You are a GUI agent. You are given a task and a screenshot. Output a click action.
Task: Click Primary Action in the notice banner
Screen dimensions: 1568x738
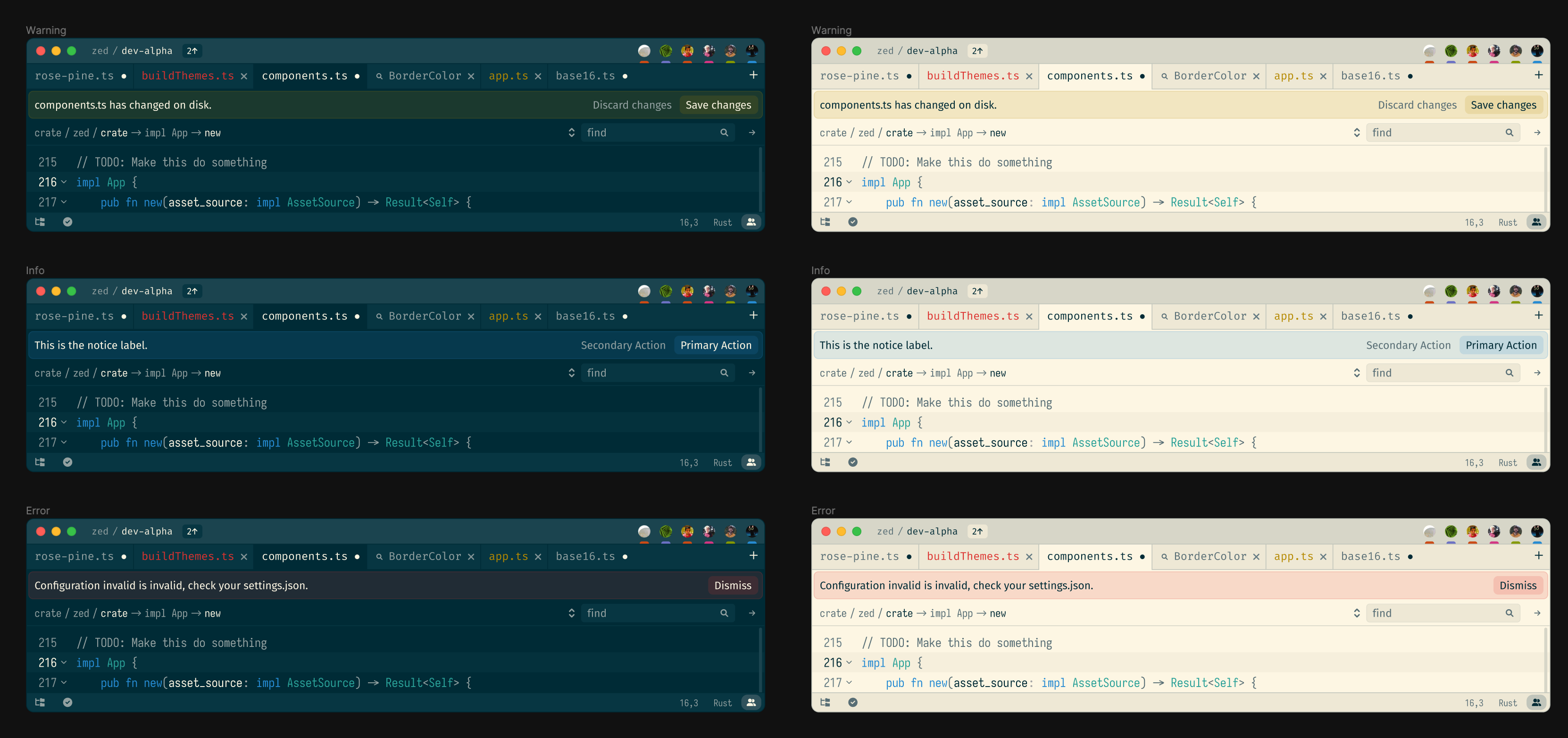click(x=716, y=344)
